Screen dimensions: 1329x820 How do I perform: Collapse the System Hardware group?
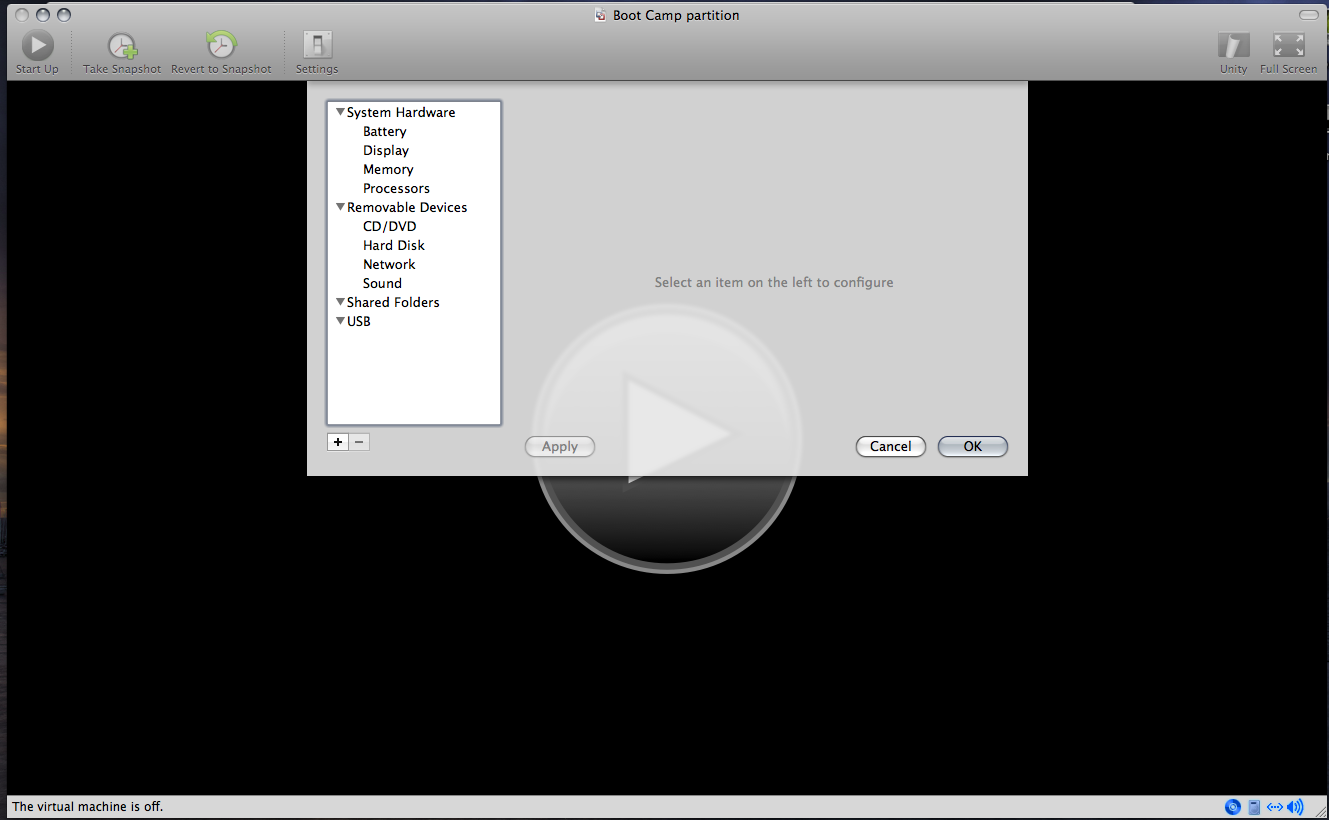(340, 112)
